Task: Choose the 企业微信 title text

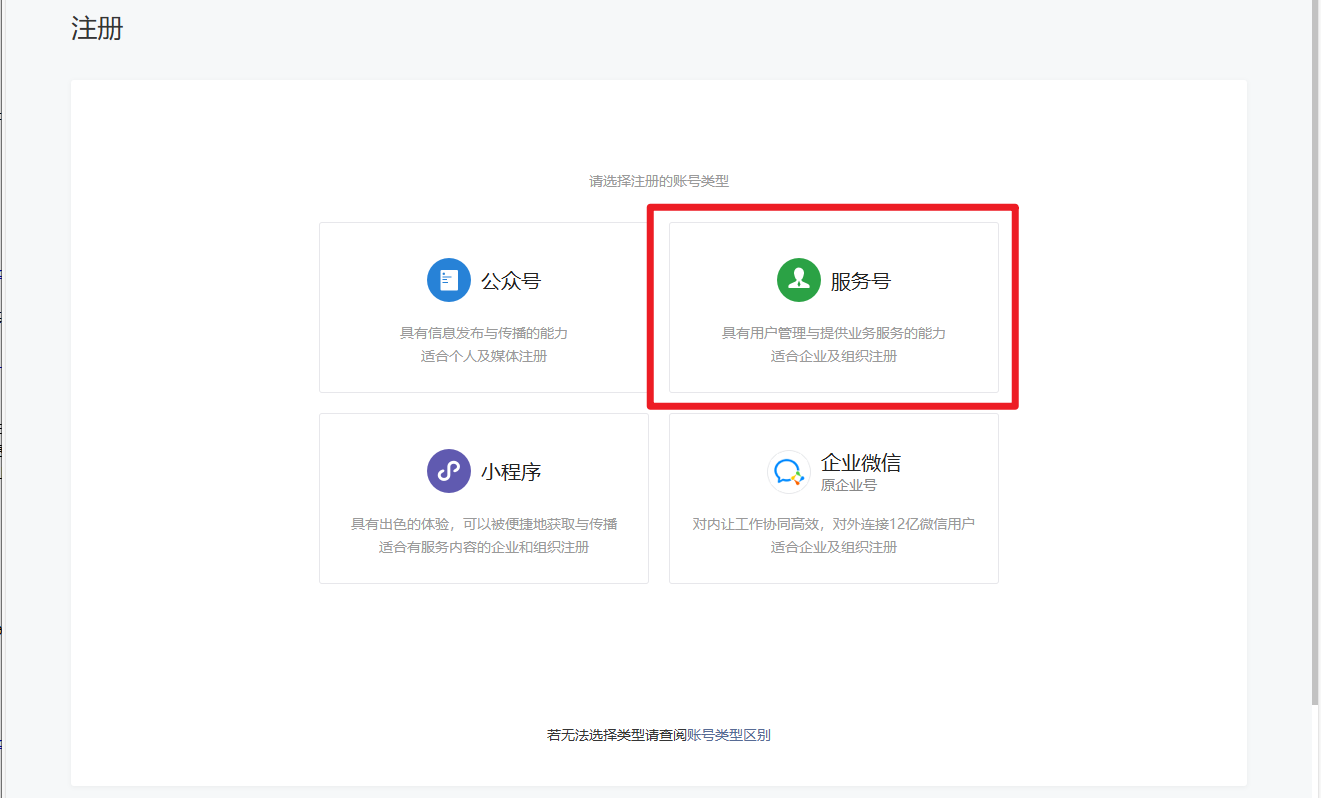Action: [x=860, y=463]
